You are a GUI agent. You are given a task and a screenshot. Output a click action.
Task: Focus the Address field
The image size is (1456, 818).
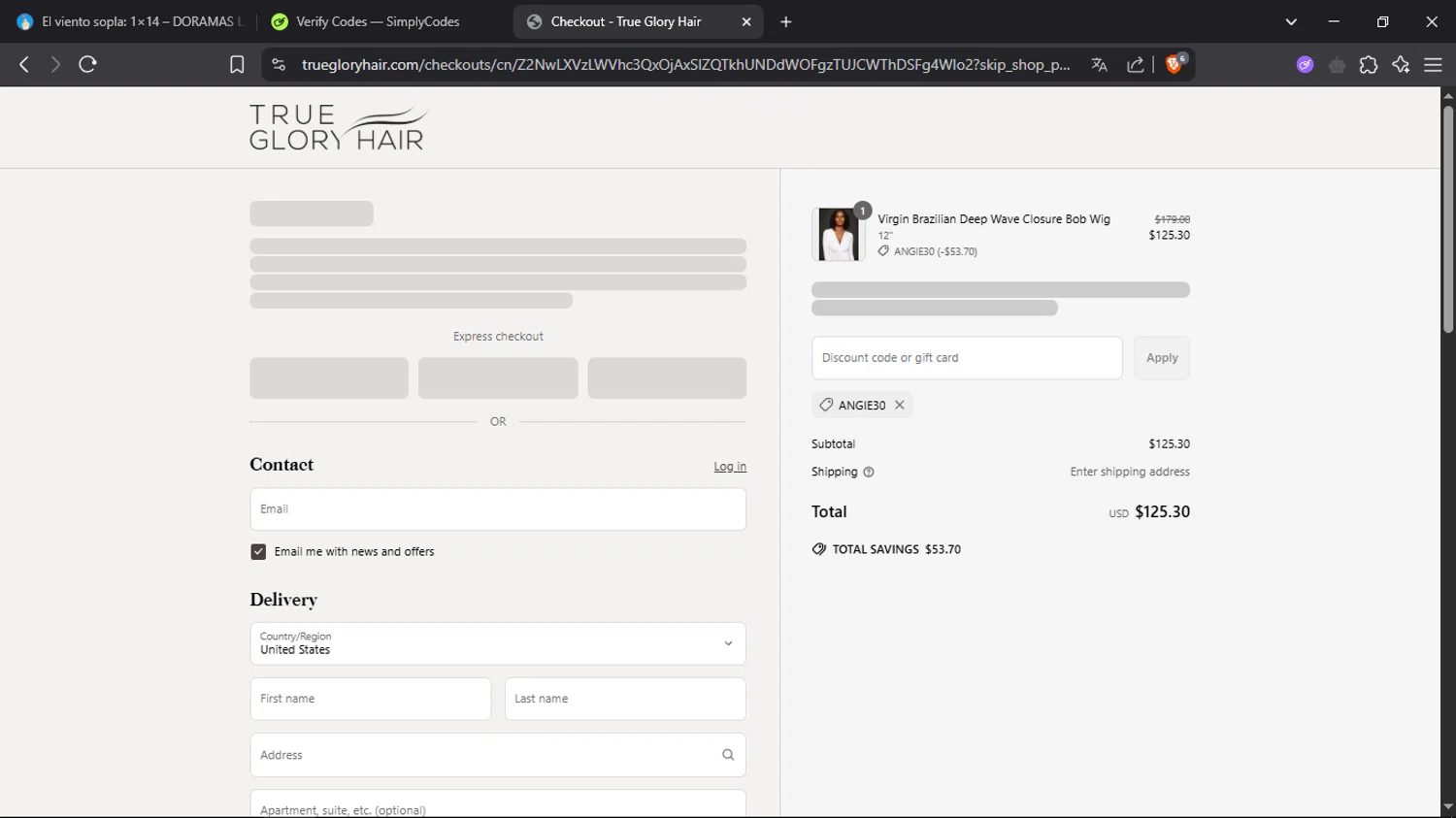pyautogui.click(x=498, y=755)
